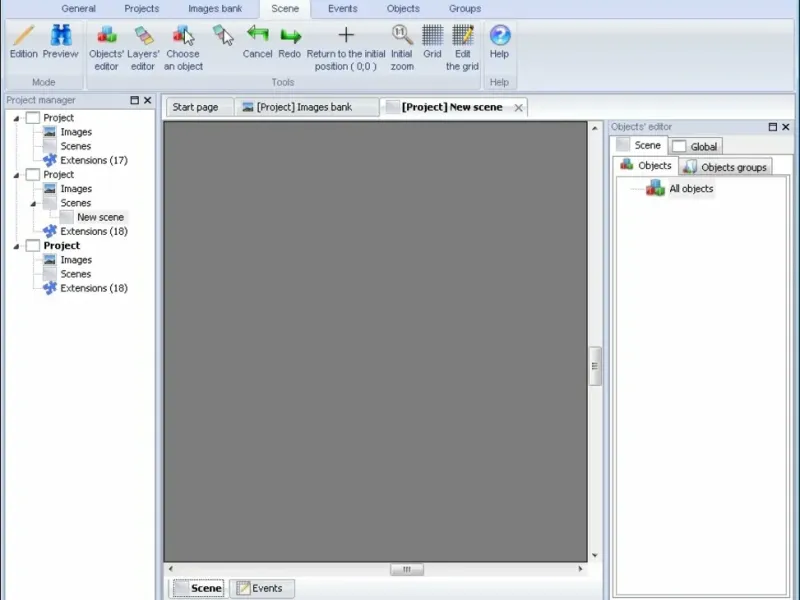Click the scroll right arrow
Viewport: 800px width, 600px height.
pyautogui.click(x=580, y=569)
